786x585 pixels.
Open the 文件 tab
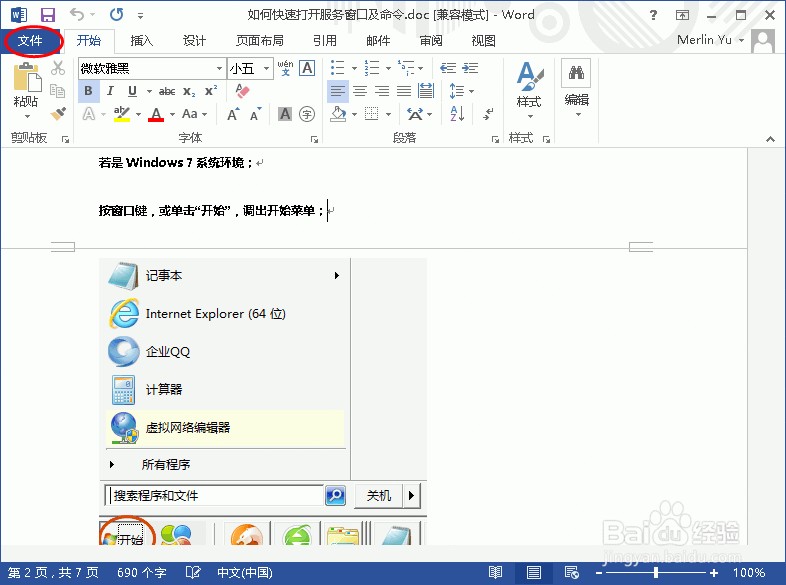pyautogui.click(x=30, y=40)
